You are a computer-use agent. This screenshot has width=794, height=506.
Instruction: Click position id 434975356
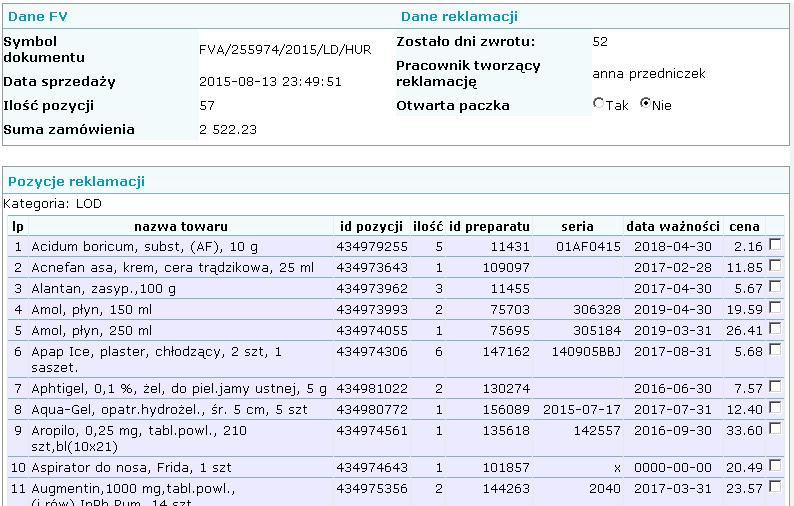[x=372, y=489]
